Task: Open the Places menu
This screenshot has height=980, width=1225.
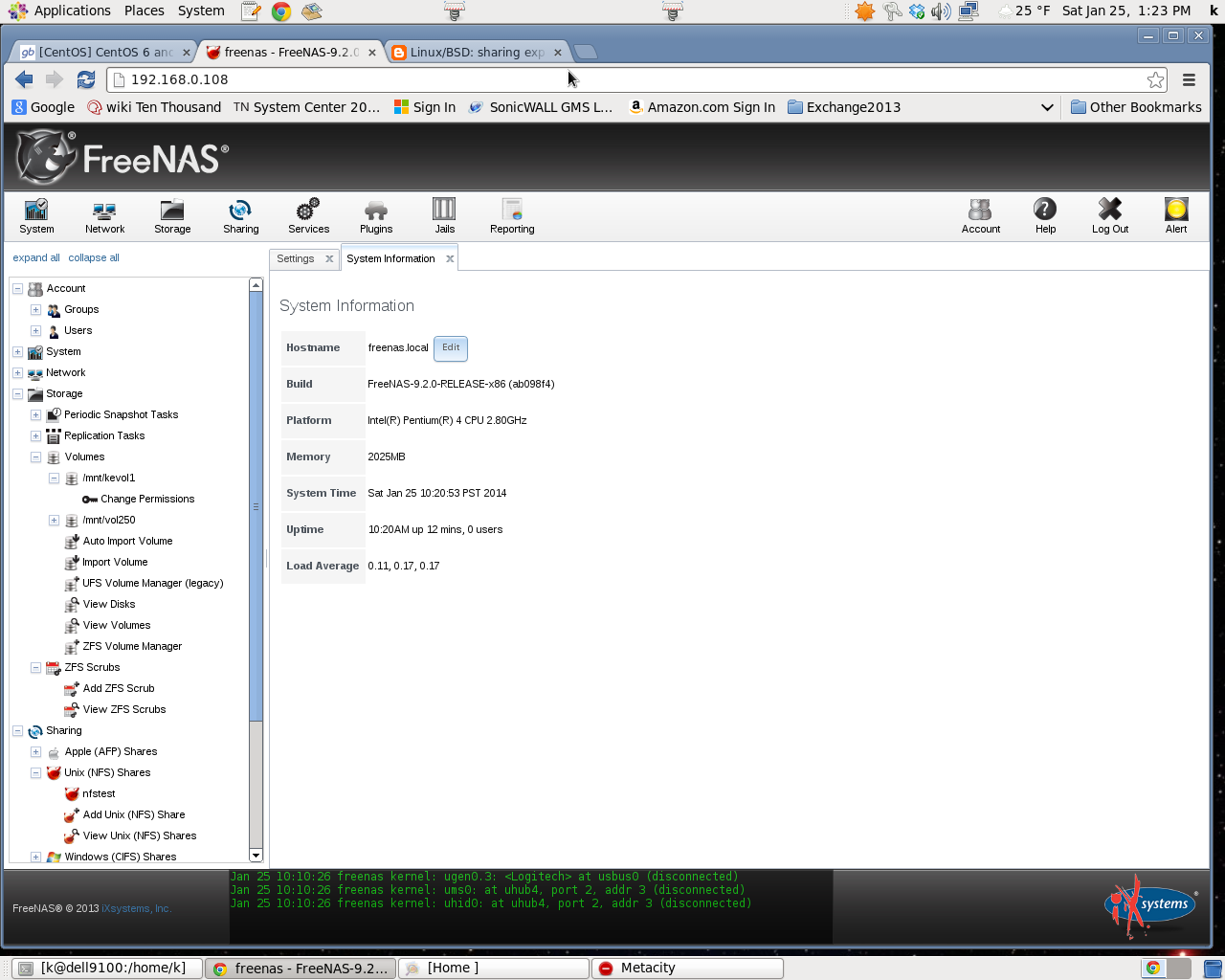Action: coord(145,11)
